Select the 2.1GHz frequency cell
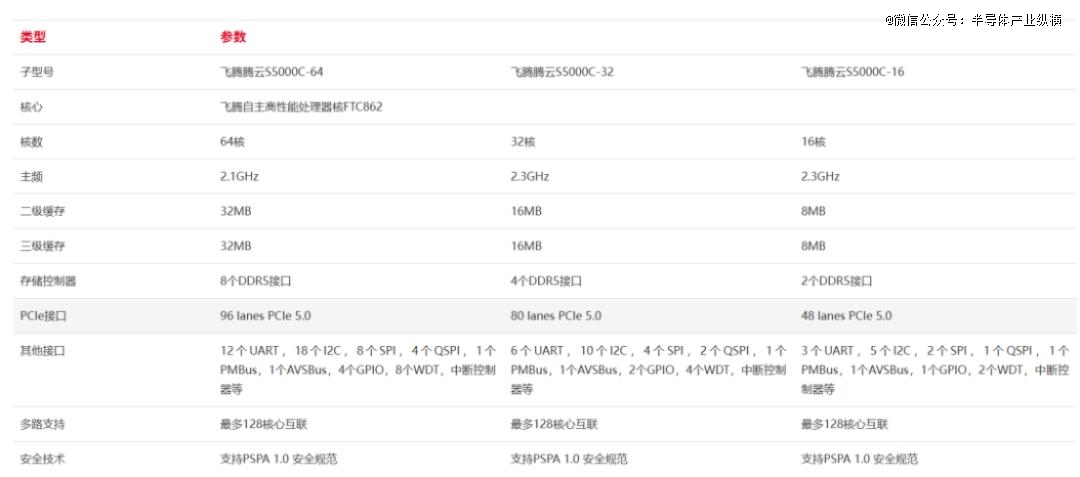Image resolution: width=1080 pixels, height=477 pixels. pos(239,177)
